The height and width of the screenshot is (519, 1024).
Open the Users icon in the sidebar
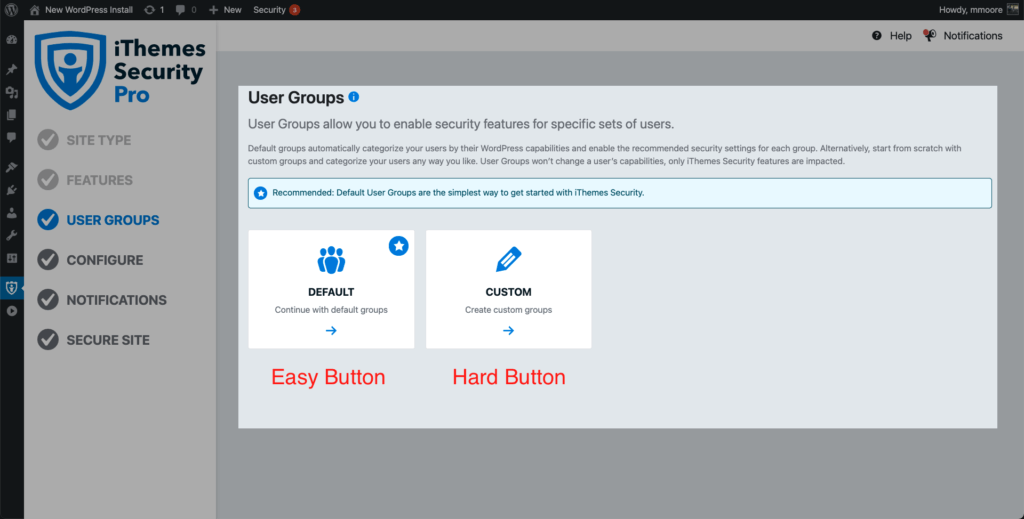click(11, 213)
